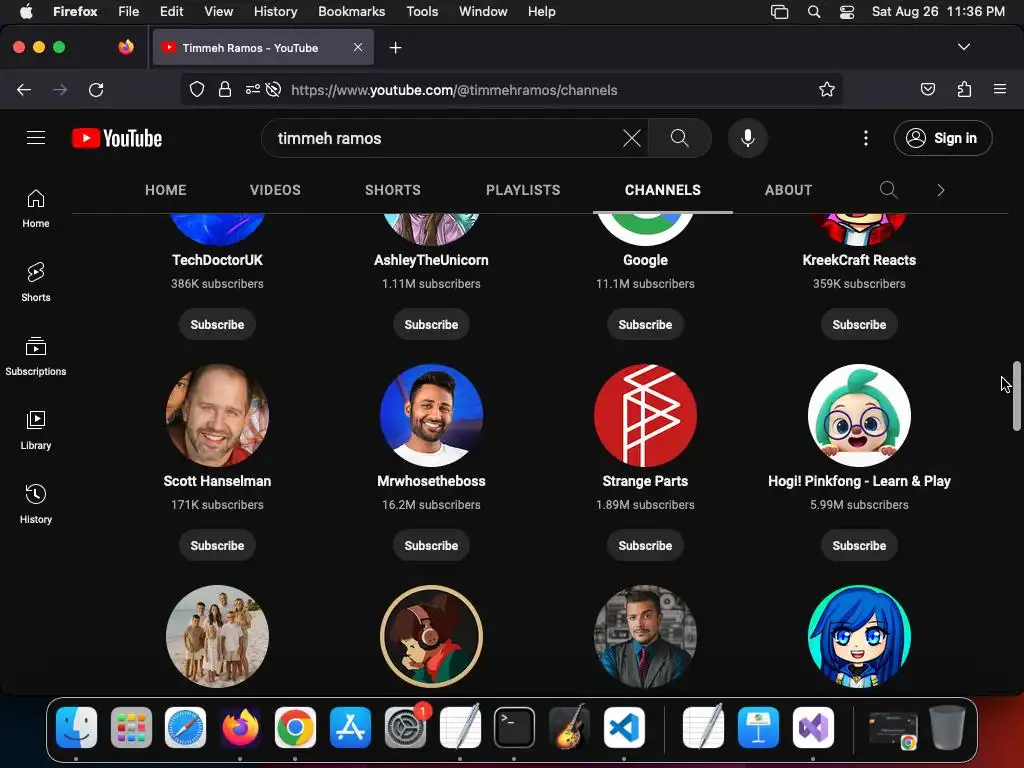Sign in to YouTube
Screen dimensions: 1024x768
(x=943, y=138)
